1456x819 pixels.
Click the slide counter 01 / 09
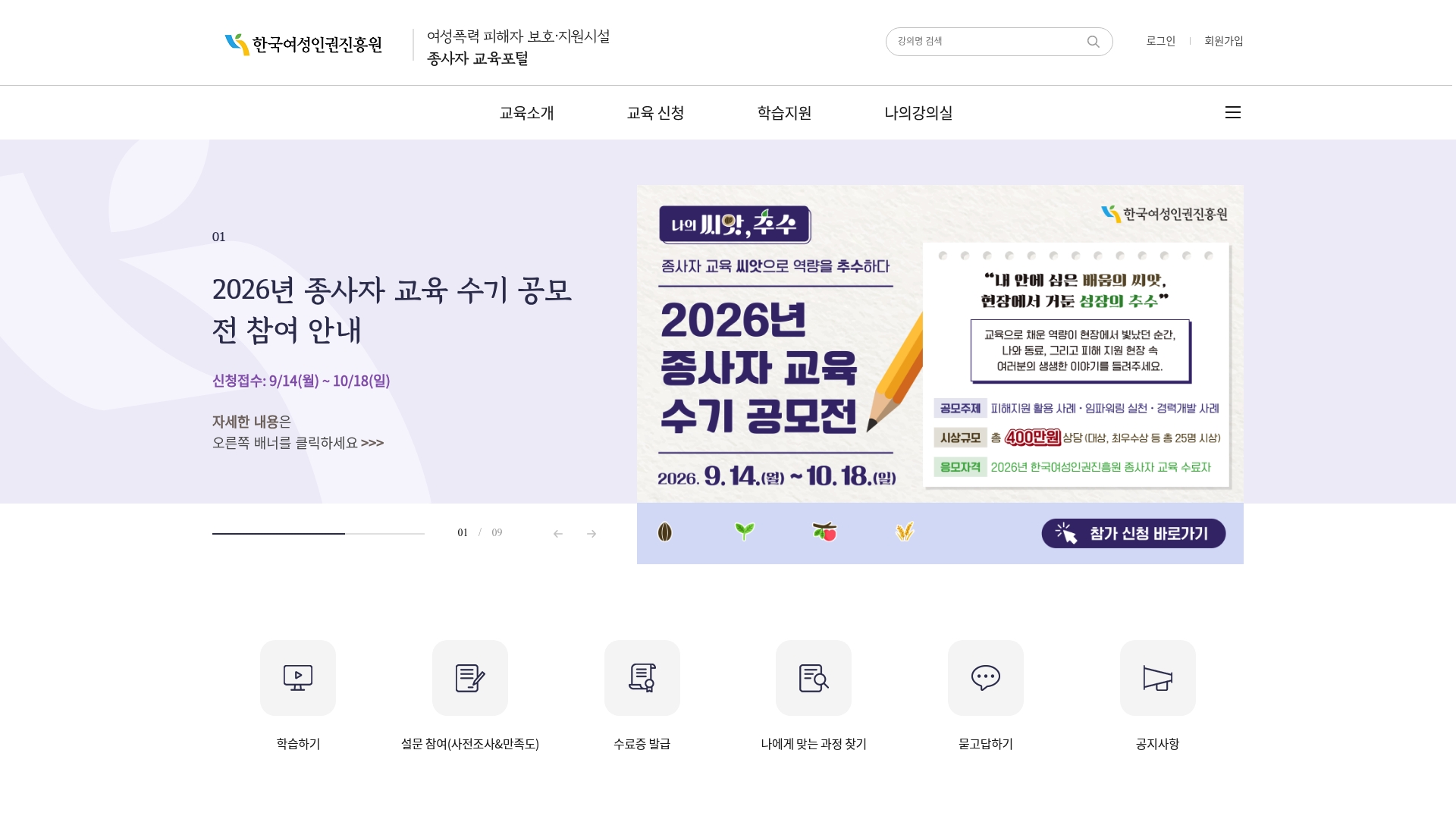pos(480,532)
